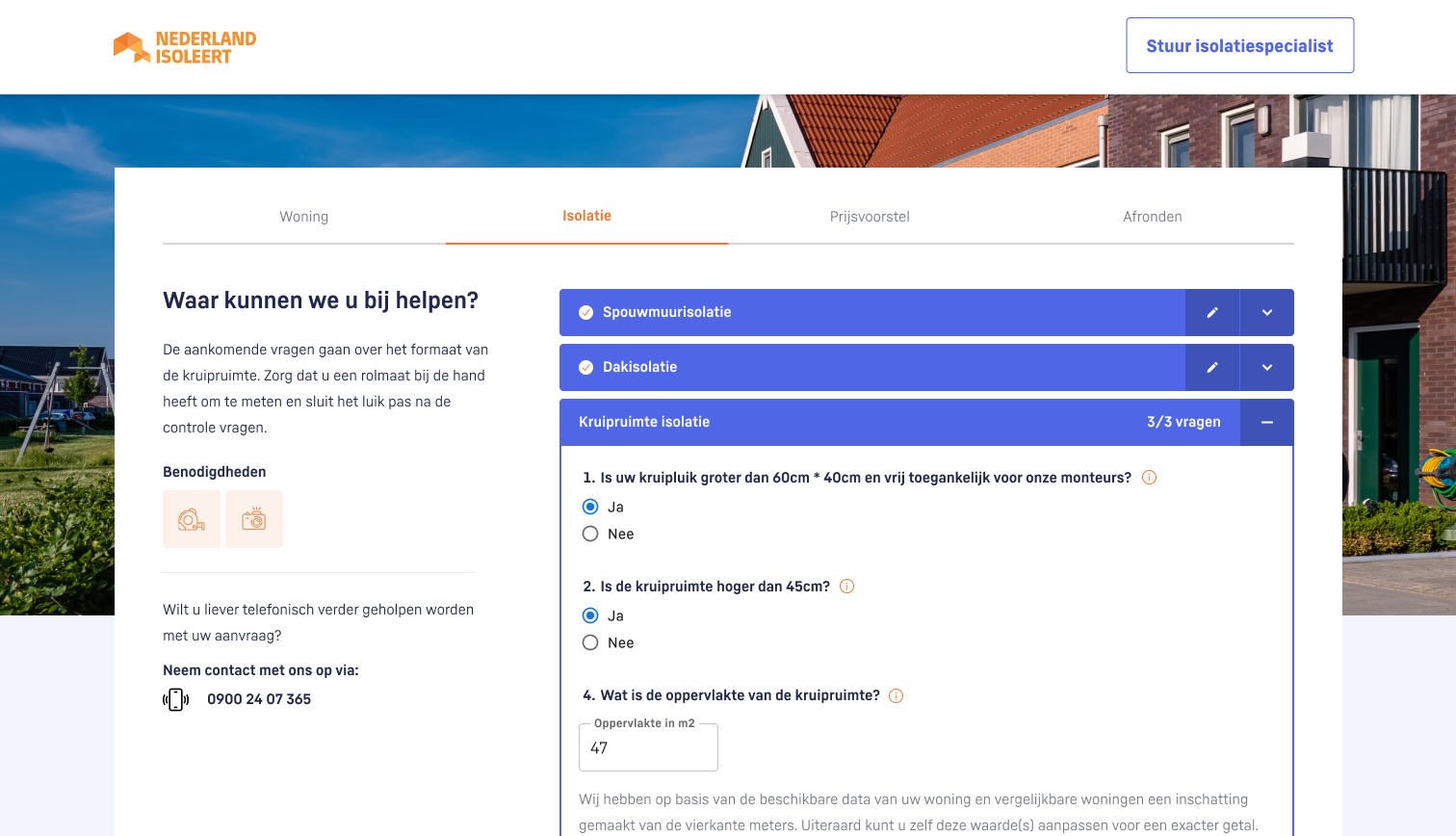Image resolution: width=1456 pixels, height=836 pixels.
Task: Switch to the Afronden tab
Action: point(1152,217)
